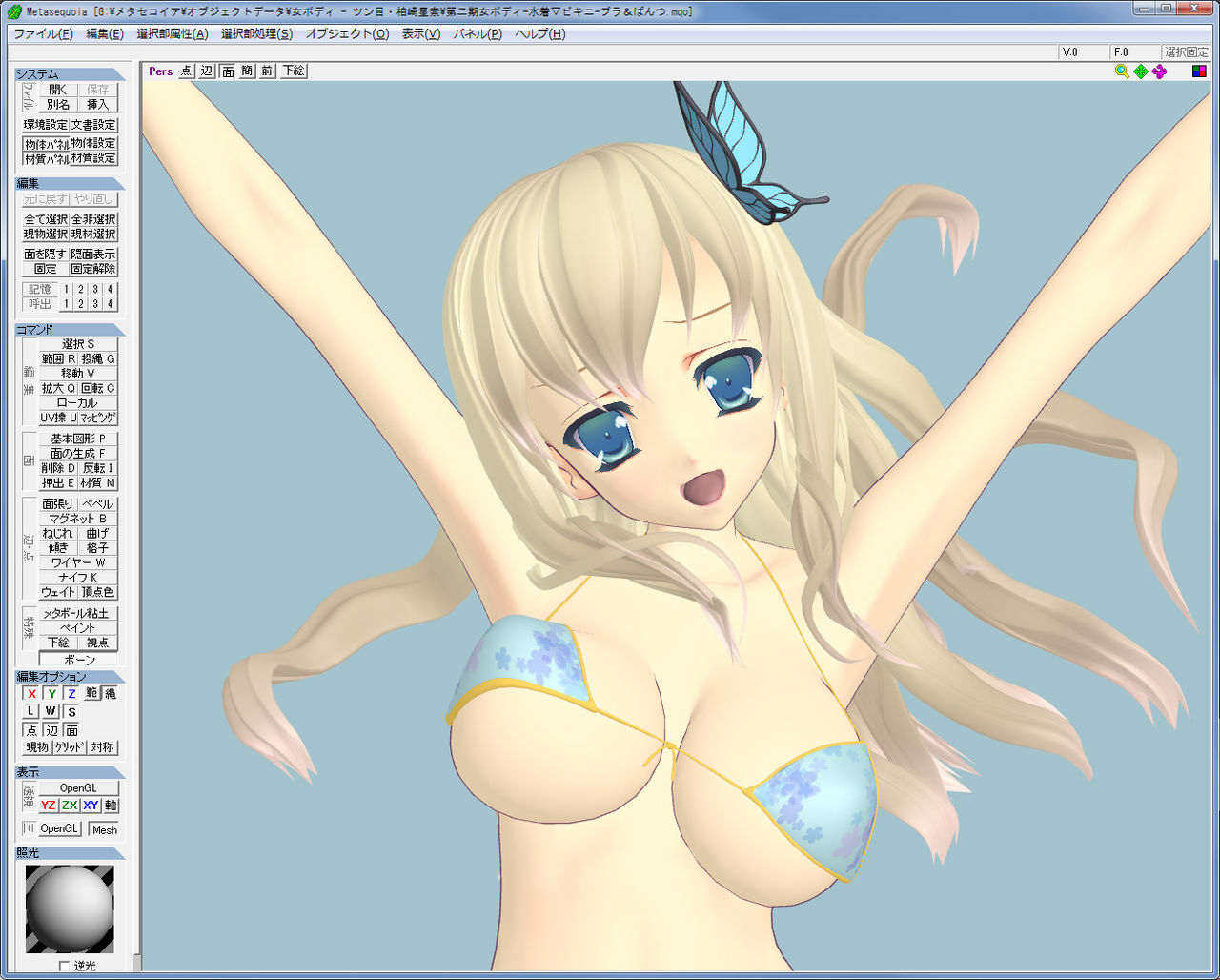1220x980 pixels.
Task: Toggle Y axis editing option
Action: 51,694
